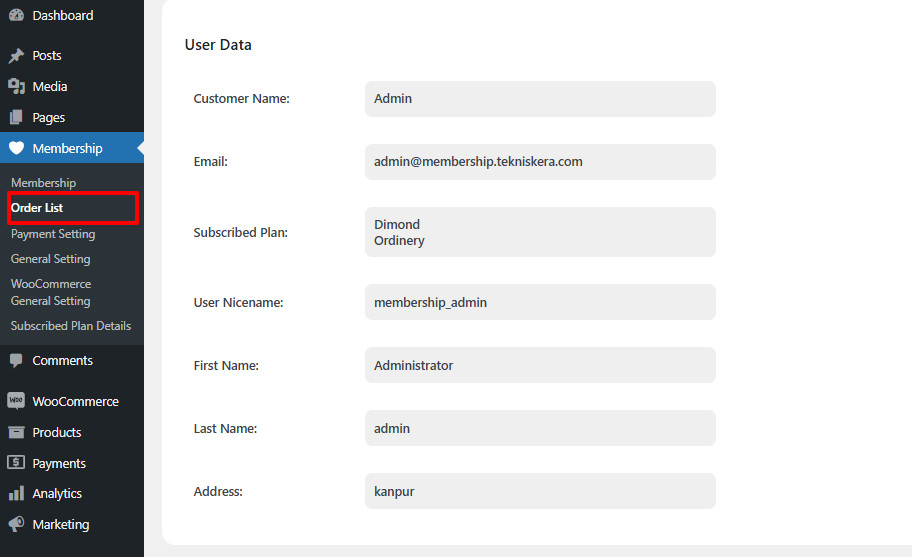This screenshot has height=557, width=912.
Task: Open the Order List submenu item
Action: 37,208
